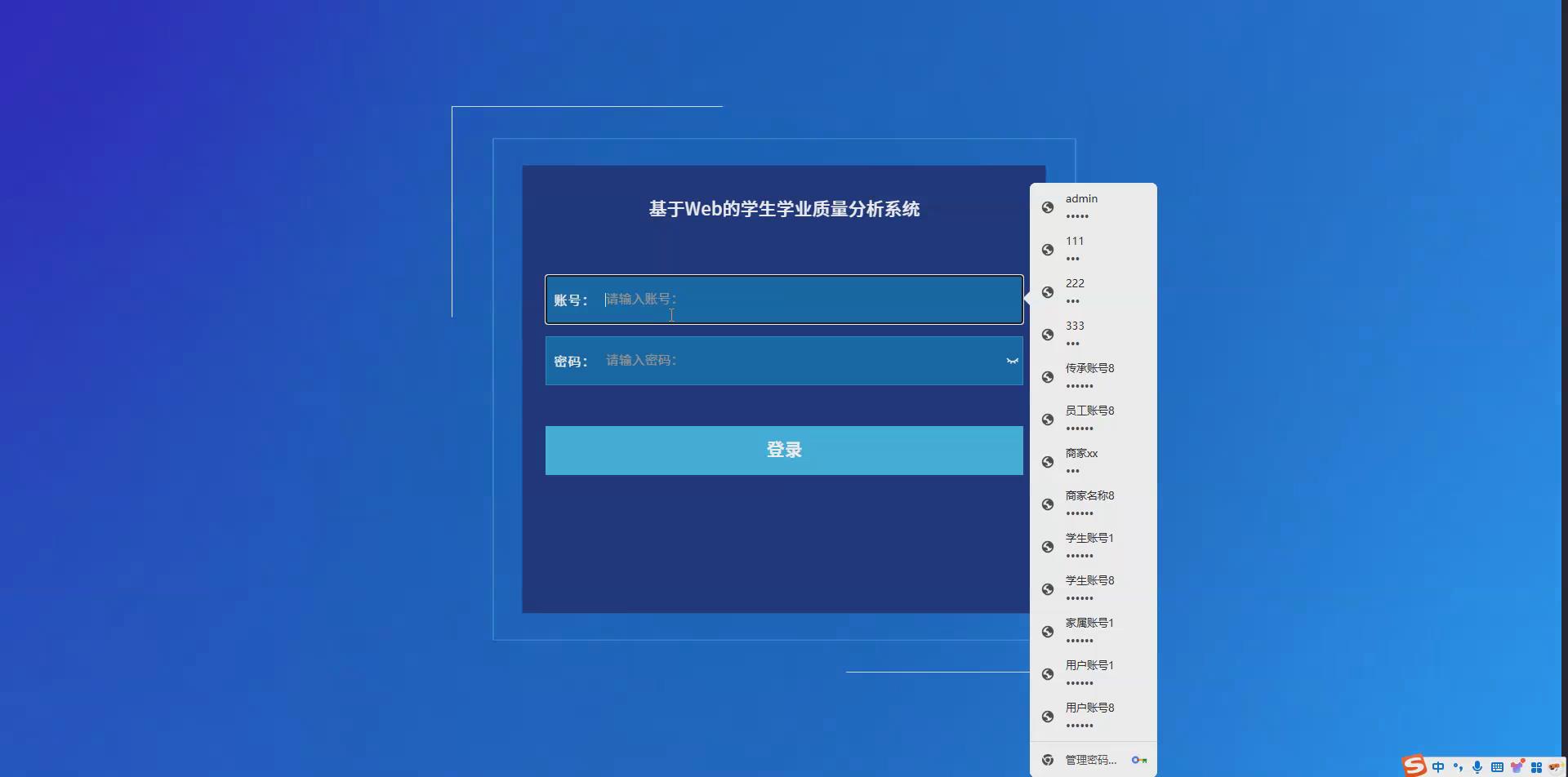Screen dimensions: 1568x777
Task: Click the Sogou skin center icon with red dot
Action: click(x=1517, y=766)
